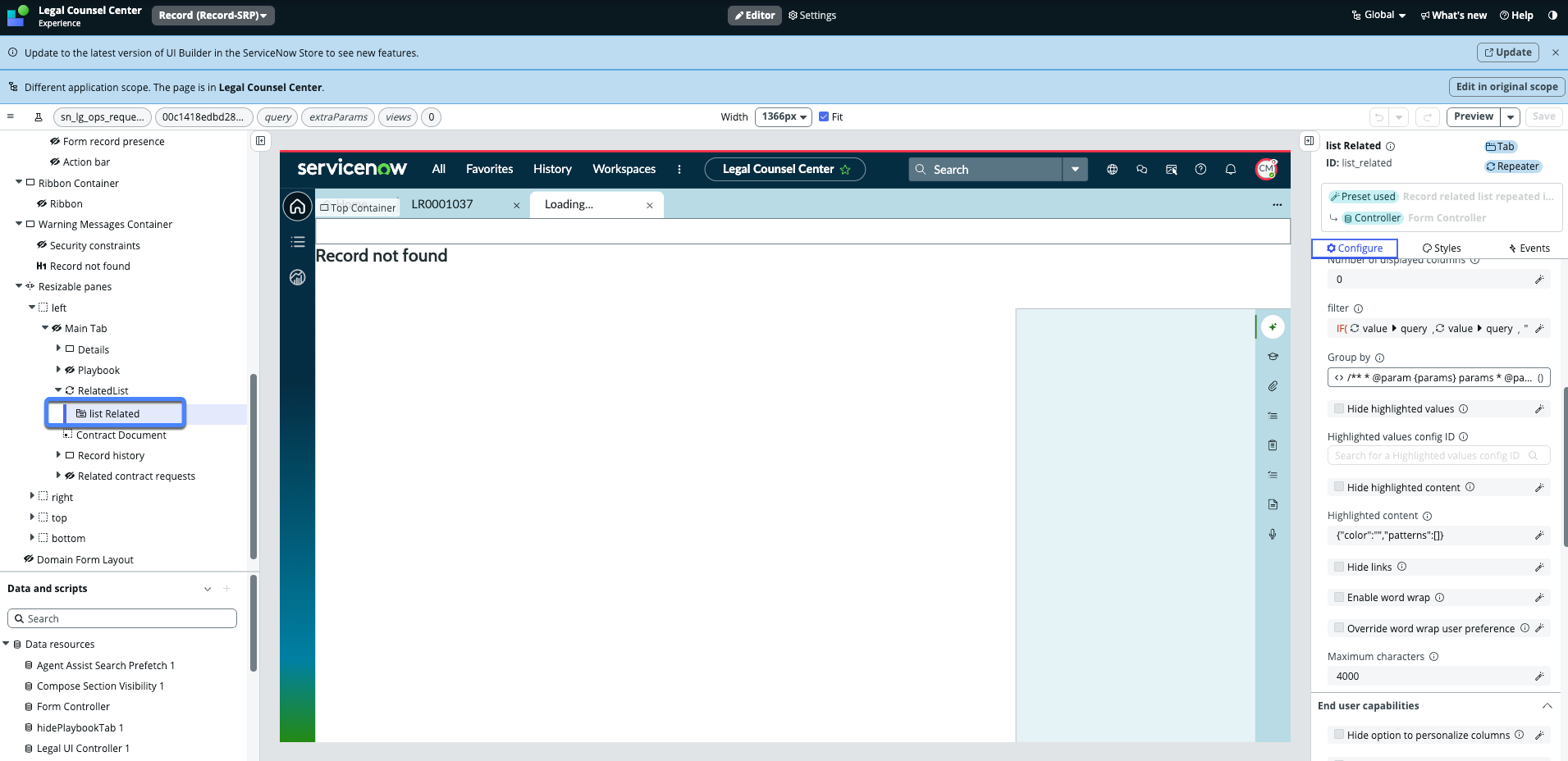
Task: Open the paperclip attachments sidebar icon
Action: [1273, 386]
